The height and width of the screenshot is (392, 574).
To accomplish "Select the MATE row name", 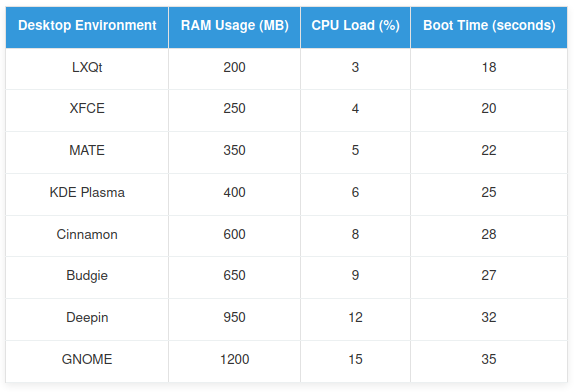I will [87, 150].
